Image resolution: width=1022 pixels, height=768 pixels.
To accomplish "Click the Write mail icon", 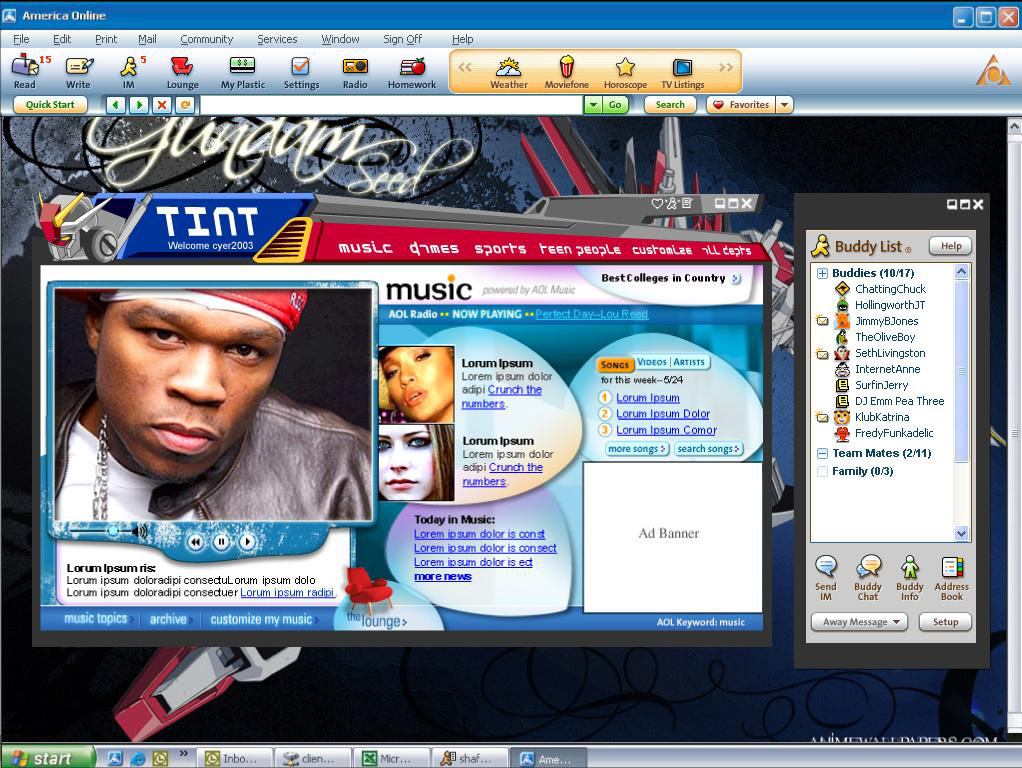I will [x=78, y=71].
